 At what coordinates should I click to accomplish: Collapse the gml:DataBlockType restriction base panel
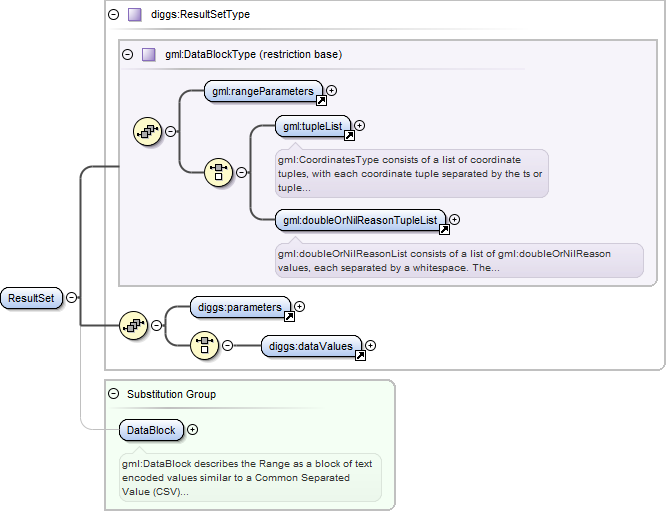tap(127, 55)
